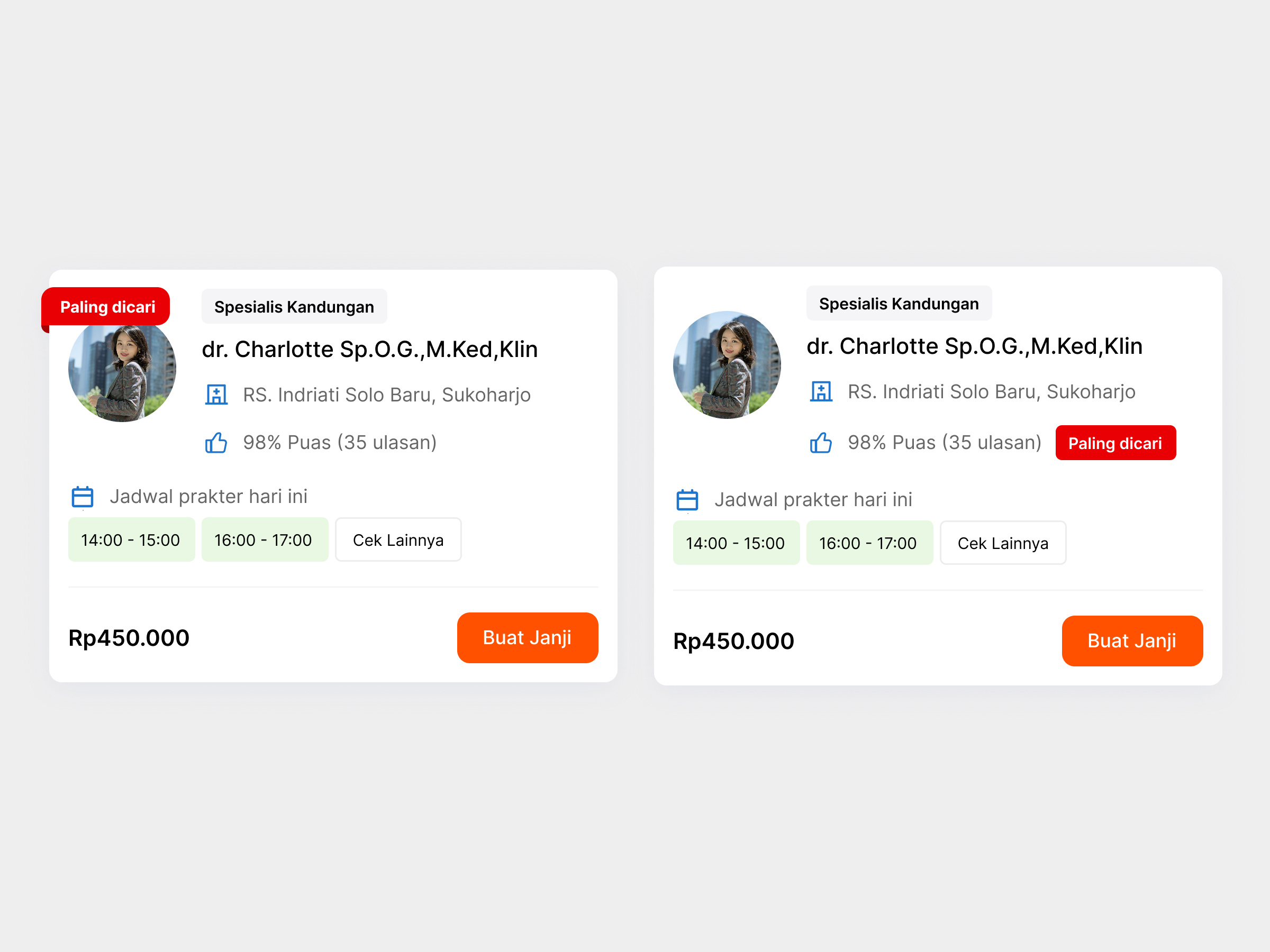Click Spesialis Kandungan tag in left card

(294, 307)
